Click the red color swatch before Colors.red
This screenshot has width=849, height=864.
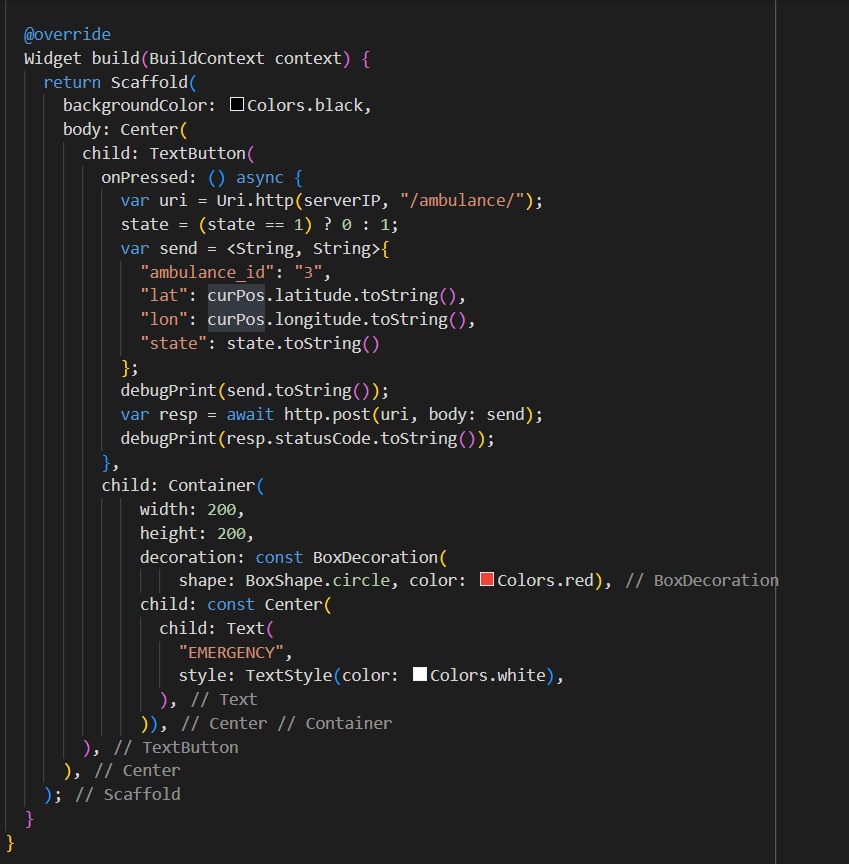tap(486, 579)
